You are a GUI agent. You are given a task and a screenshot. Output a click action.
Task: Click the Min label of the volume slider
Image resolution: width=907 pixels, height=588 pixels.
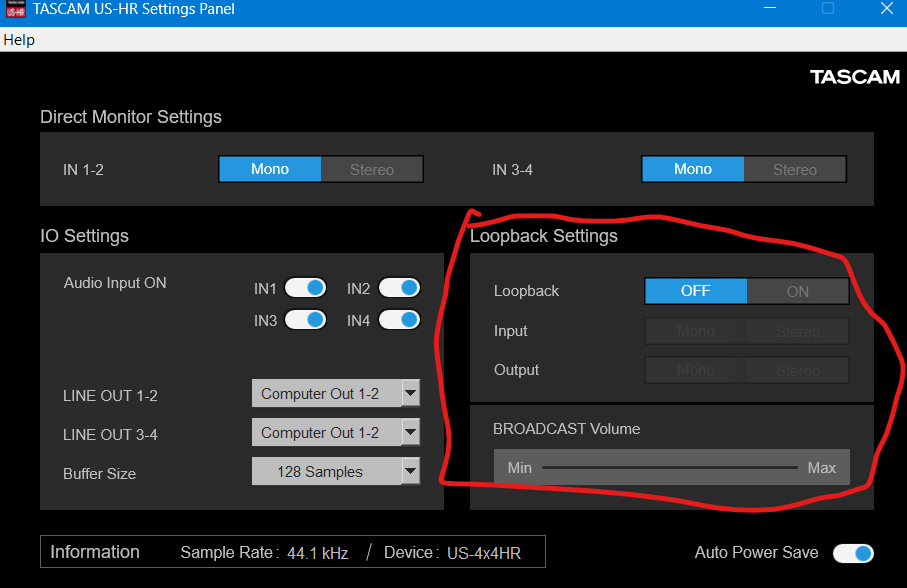tap(519, 468)
